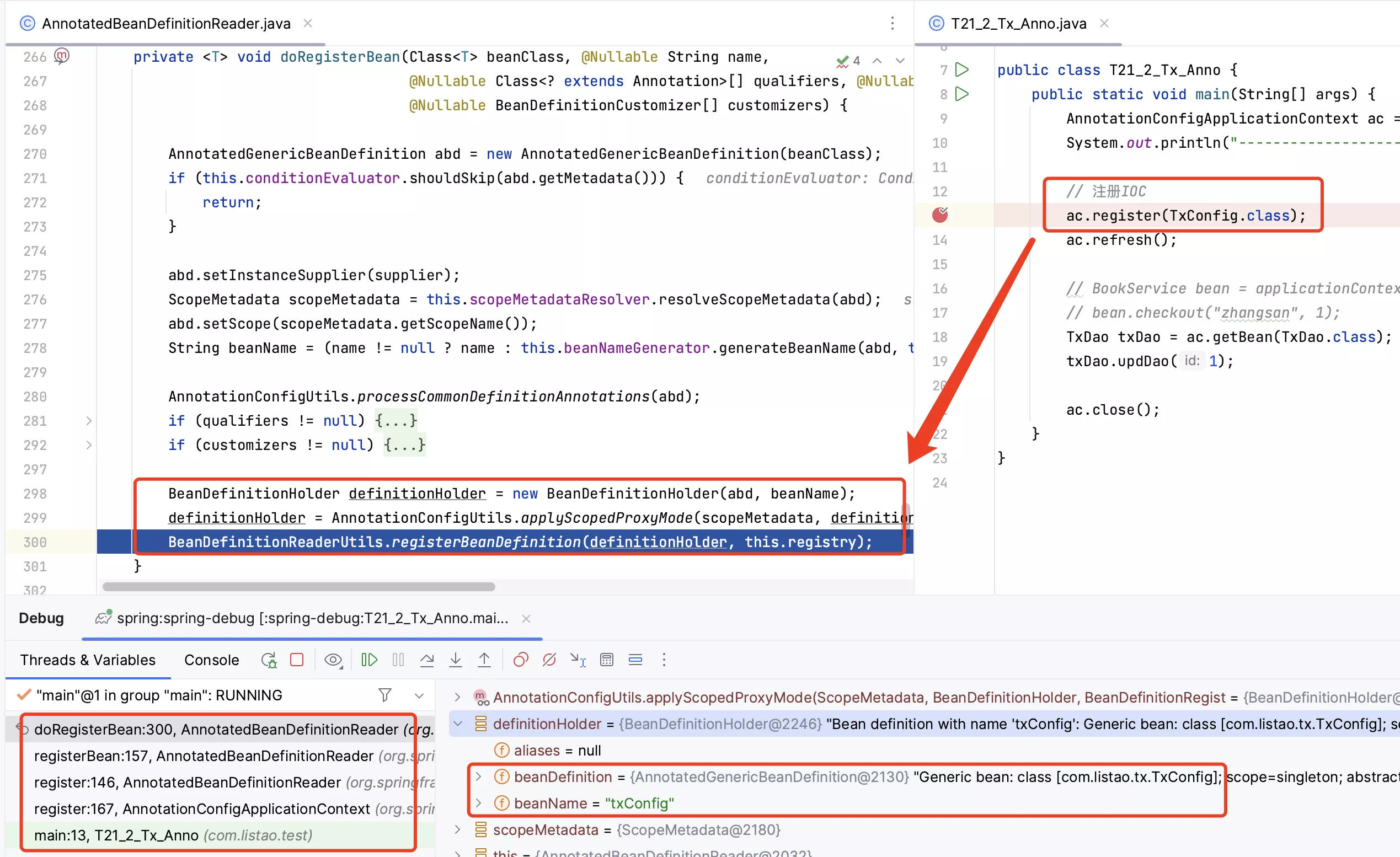
Task: Select the Threads & Variables tab
Action: pos(88,660)
